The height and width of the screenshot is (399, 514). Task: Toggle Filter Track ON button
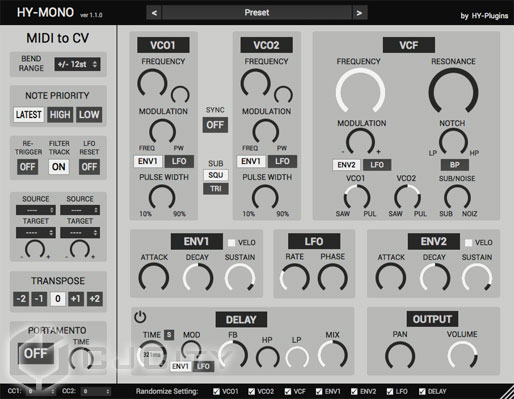(59, 167)
